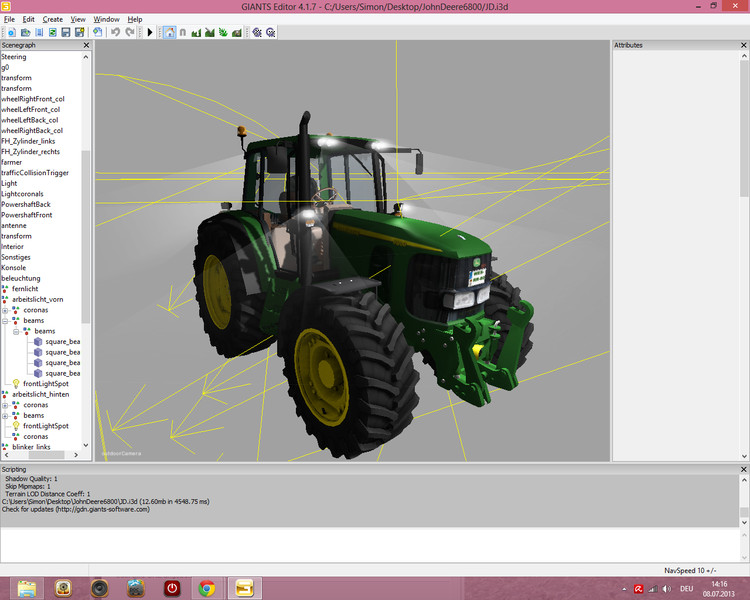Click the light bulb icon under arbeitslicht_hinten

pyautogui.click(x=16, y=426)
